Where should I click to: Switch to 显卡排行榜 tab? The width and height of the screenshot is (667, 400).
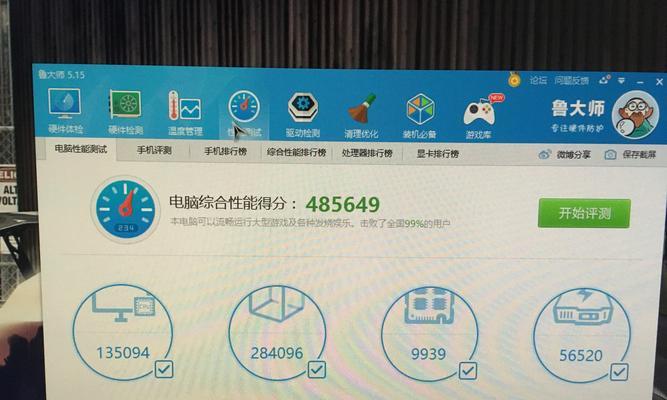pos(438,154)
